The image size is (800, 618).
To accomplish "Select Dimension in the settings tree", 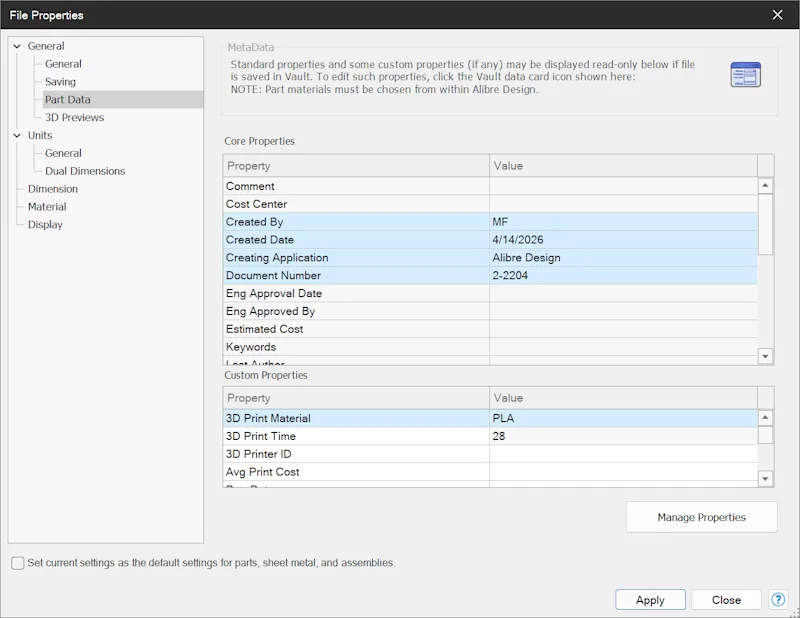I will (x=53, y=189).
